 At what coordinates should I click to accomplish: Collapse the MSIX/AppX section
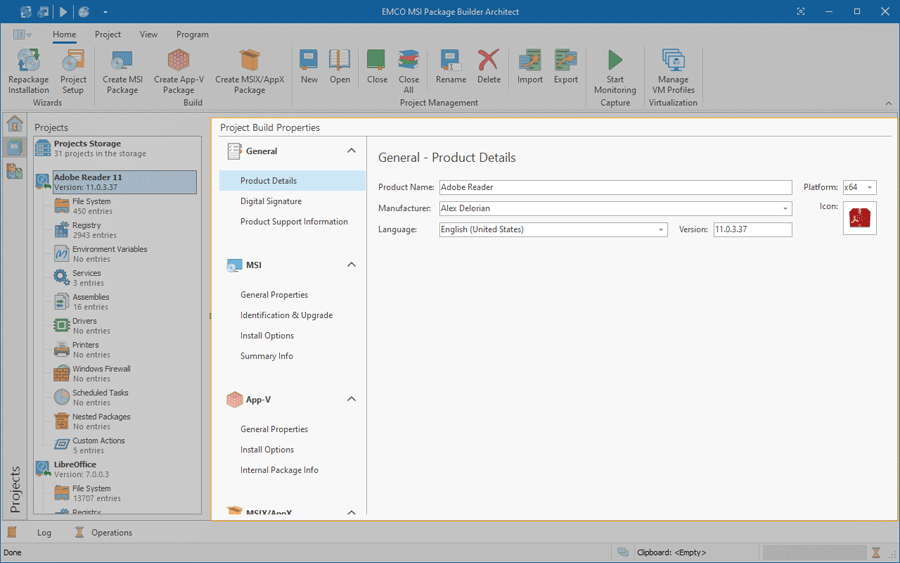[x=351, y=511]
